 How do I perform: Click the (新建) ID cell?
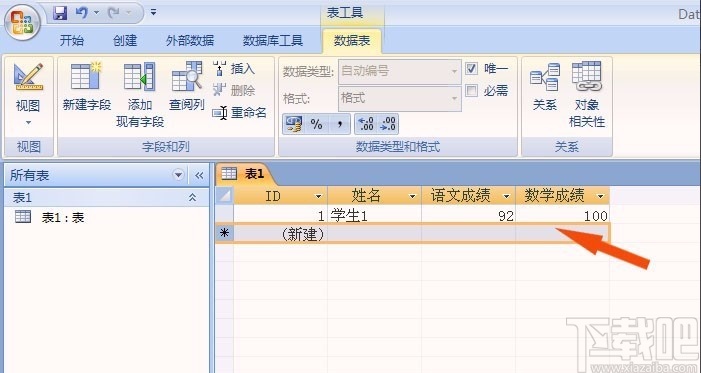coord(280,234)
